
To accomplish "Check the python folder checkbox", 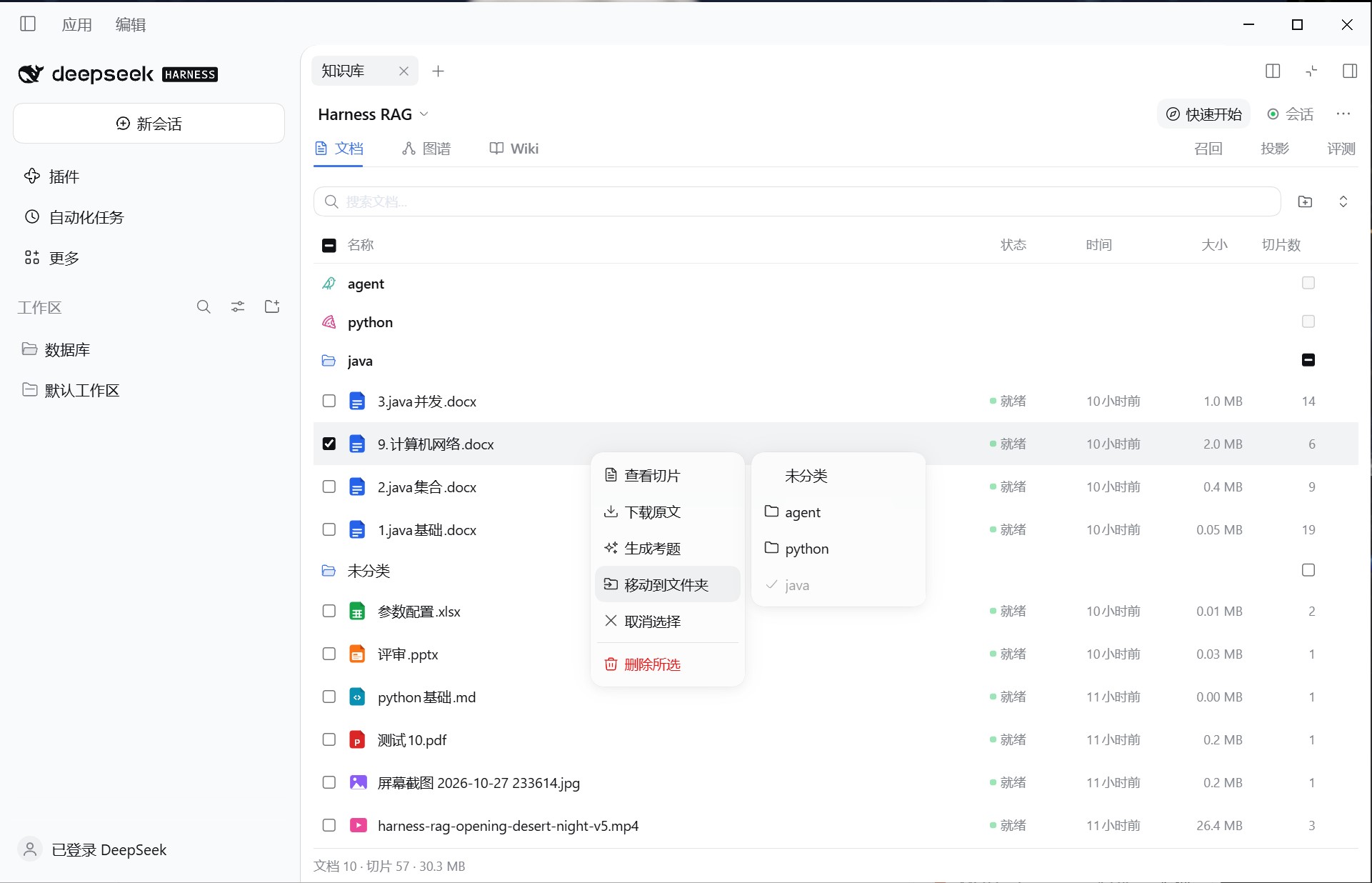I will click(x=1308, y=321).
